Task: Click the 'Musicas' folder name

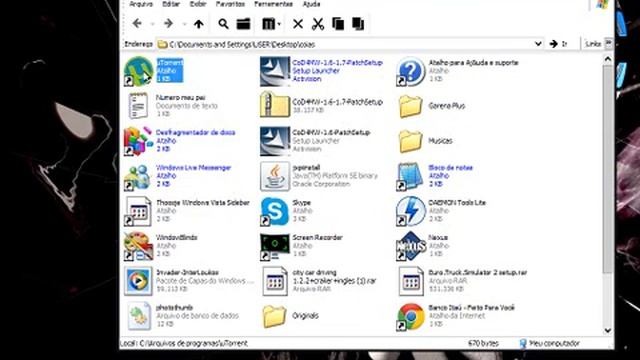Action: point(440,141)
